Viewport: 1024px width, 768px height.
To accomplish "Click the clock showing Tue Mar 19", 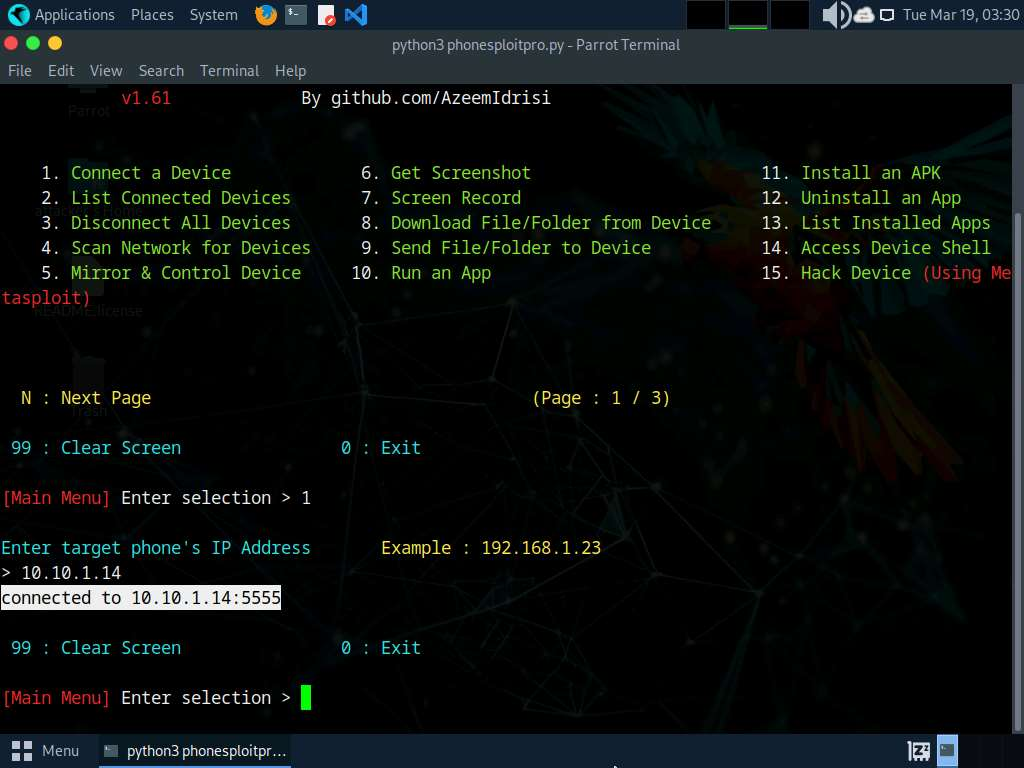I will click(960, 15).
